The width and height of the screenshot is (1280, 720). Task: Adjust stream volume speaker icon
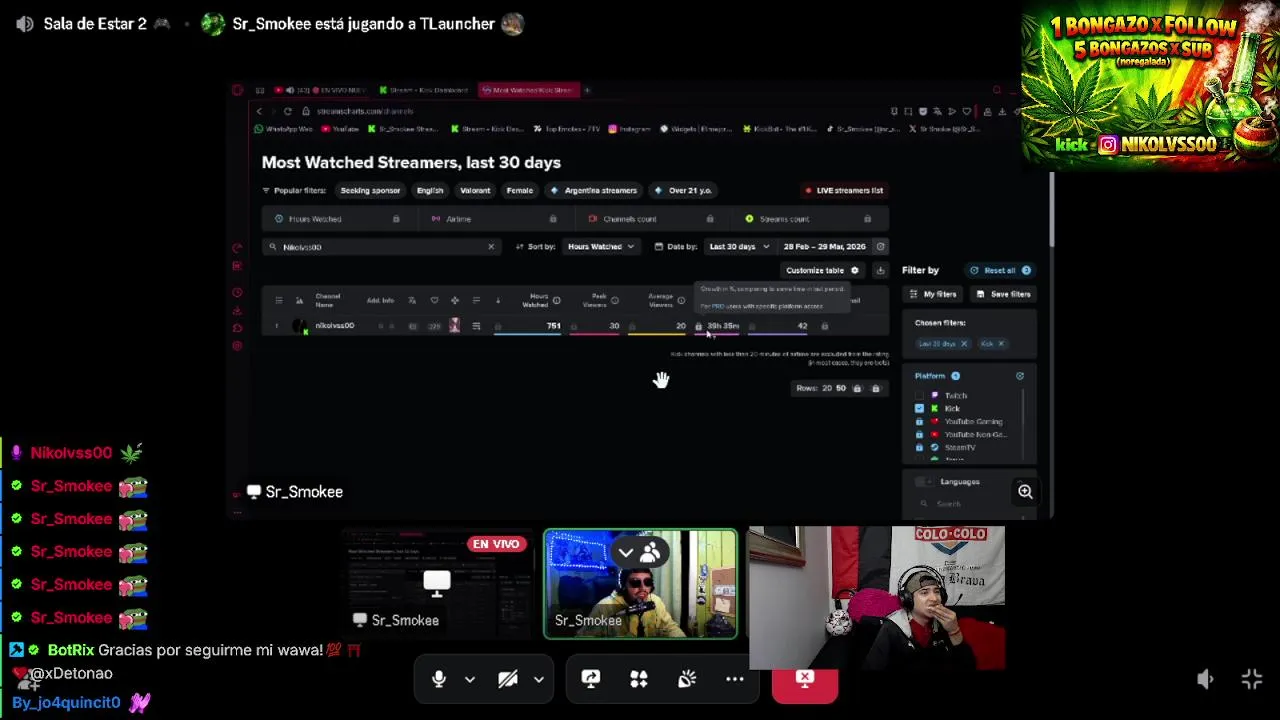point(1205,679)
